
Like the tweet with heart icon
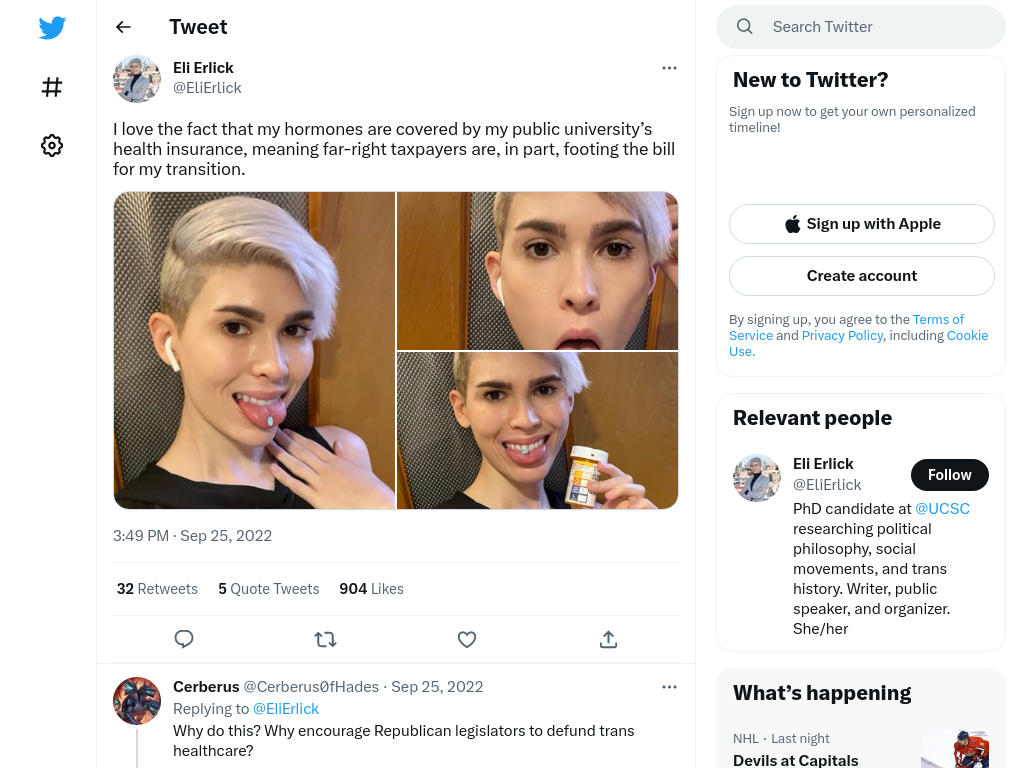tap(467, 639)
